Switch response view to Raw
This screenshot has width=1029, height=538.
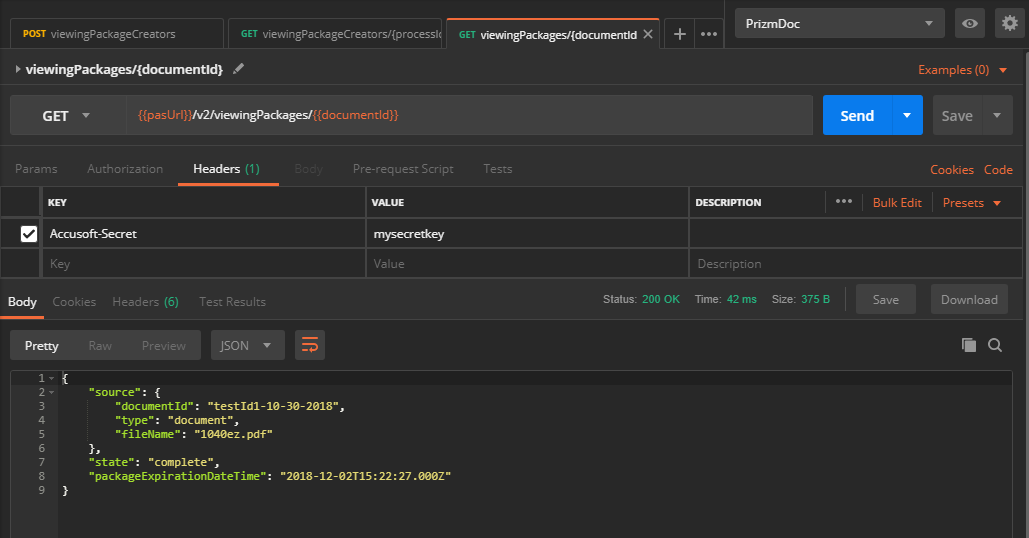[x=100, y=346]
